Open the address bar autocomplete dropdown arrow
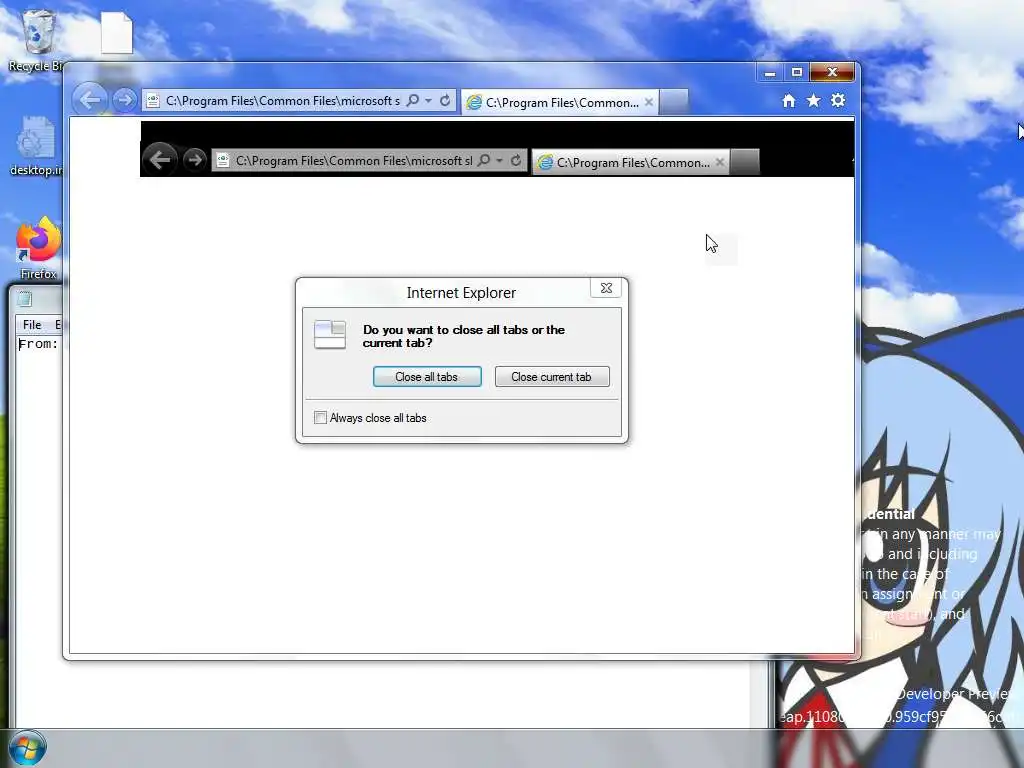 pyautogui.click(x=428, y=101)
